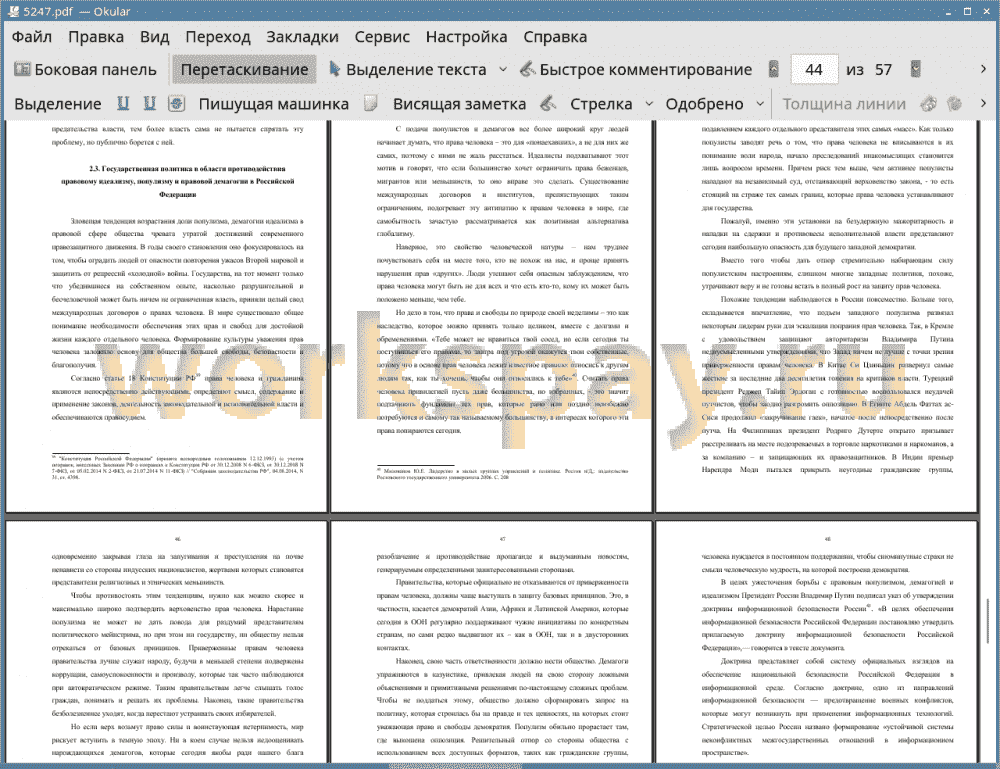1000x769 pixels.
Task: Click the bottom right document page
Action: [816, 642]
